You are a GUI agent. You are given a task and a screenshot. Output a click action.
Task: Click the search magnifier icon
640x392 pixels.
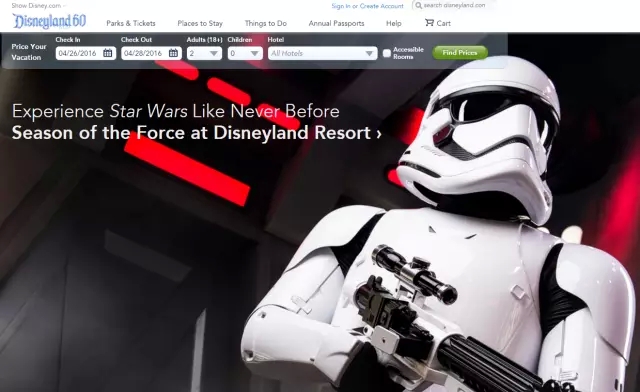click(418, 5)
